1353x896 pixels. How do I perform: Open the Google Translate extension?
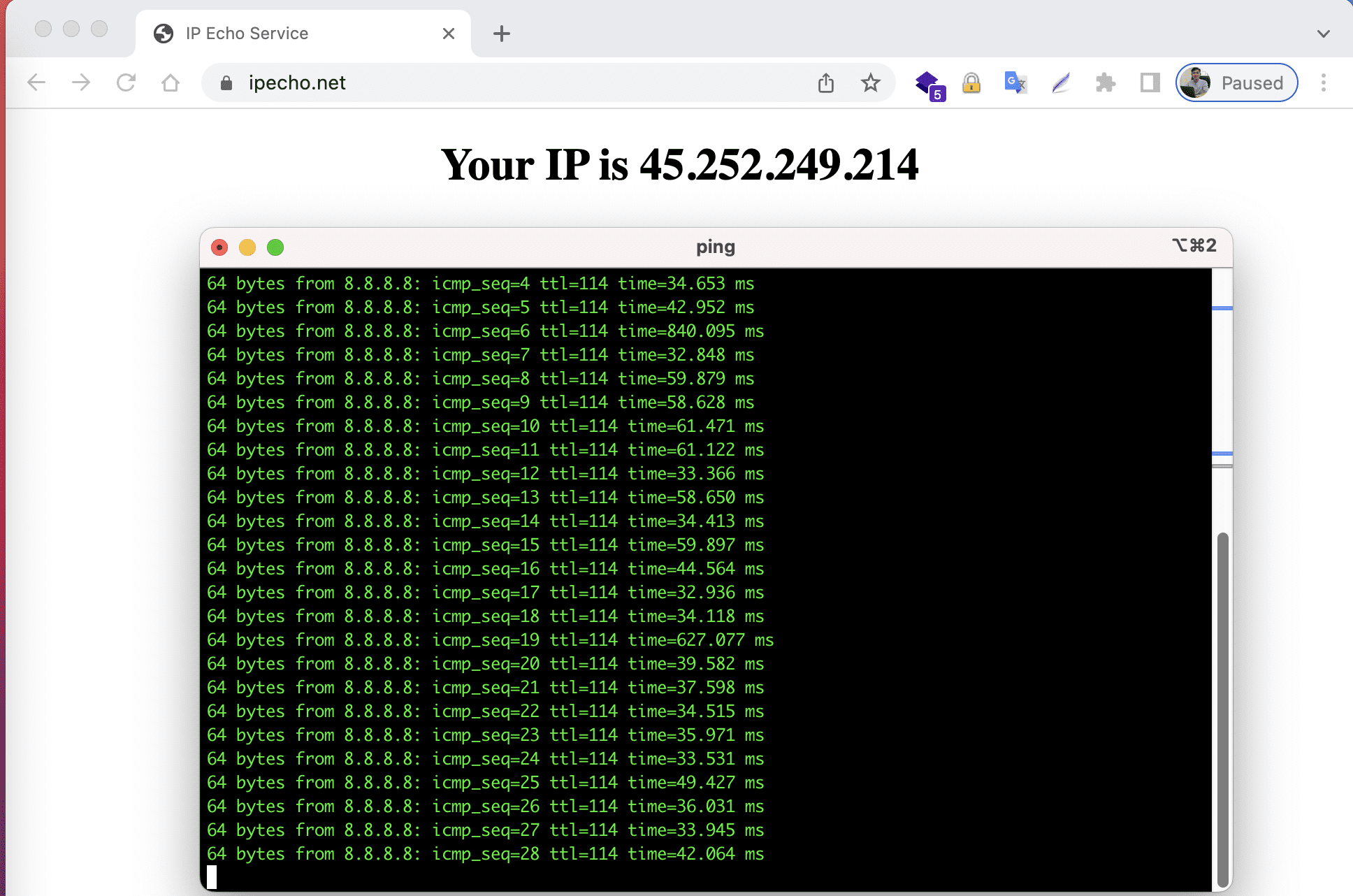click(1015, 82)
